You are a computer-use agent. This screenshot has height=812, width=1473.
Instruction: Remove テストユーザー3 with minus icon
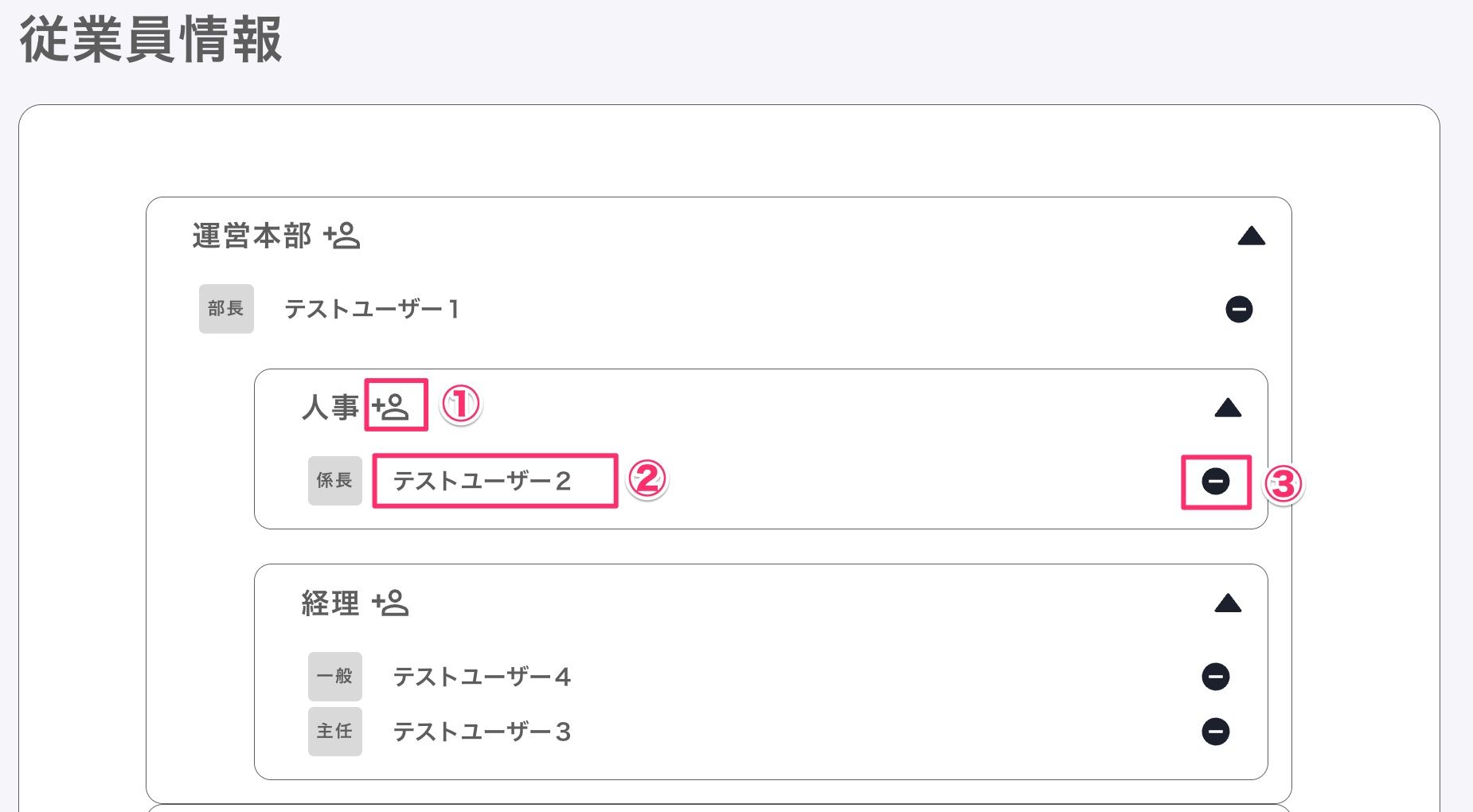(x=1216, y=732)
